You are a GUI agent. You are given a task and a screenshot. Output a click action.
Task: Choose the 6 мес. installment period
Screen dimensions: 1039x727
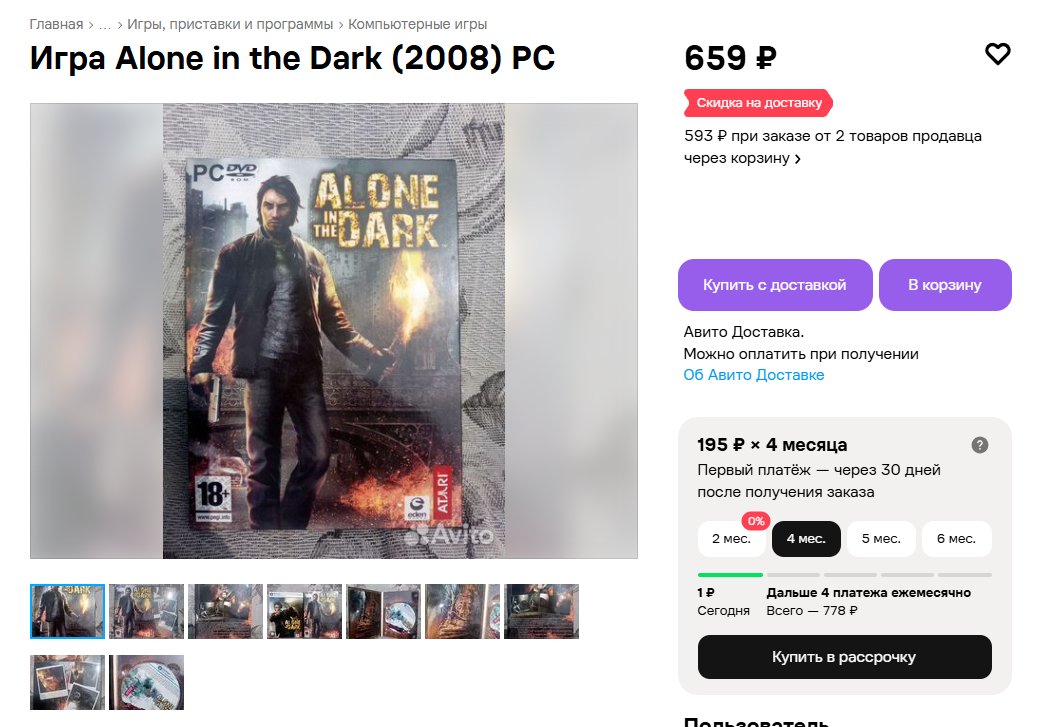956,539
